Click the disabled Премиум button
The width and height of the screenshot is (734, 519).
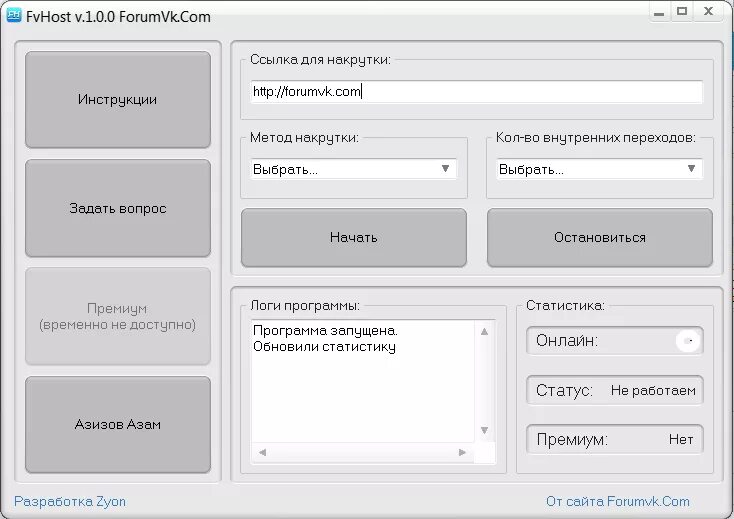coord(117,316)
